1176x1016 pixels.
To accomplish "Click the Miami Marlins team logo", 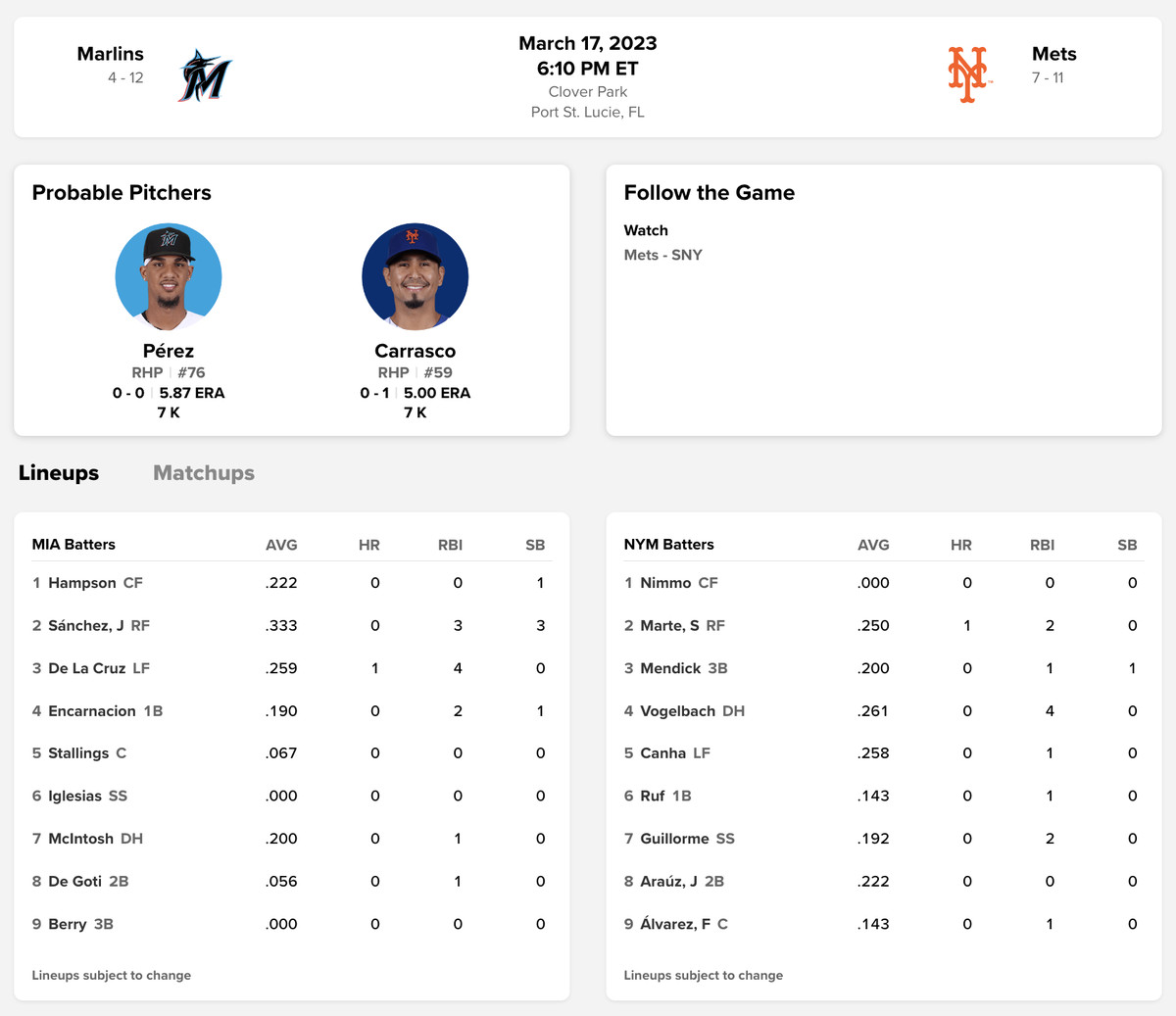I will tap(205, 75).
